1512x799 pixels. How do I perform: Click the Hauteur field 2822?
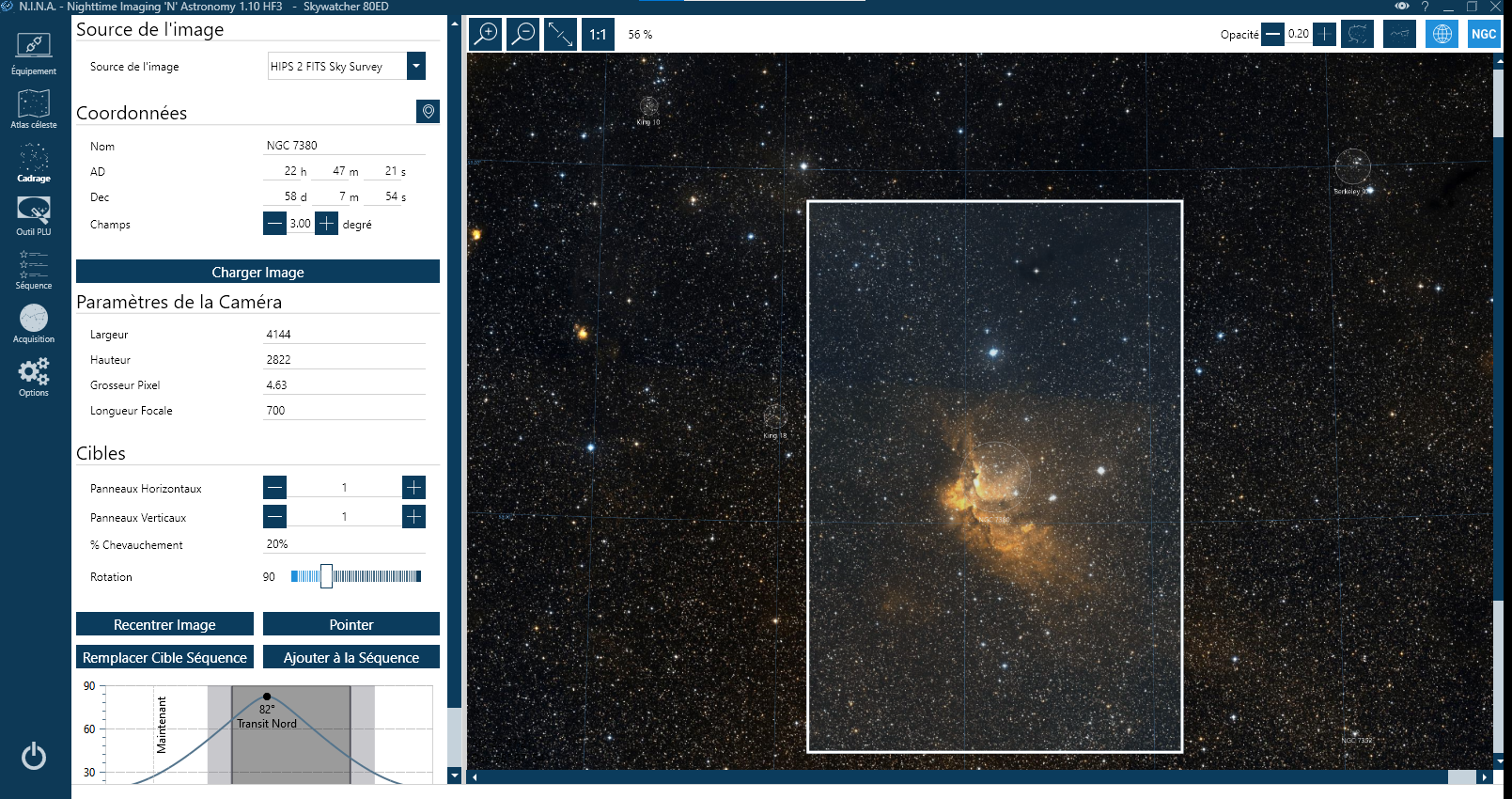[345, 359]
